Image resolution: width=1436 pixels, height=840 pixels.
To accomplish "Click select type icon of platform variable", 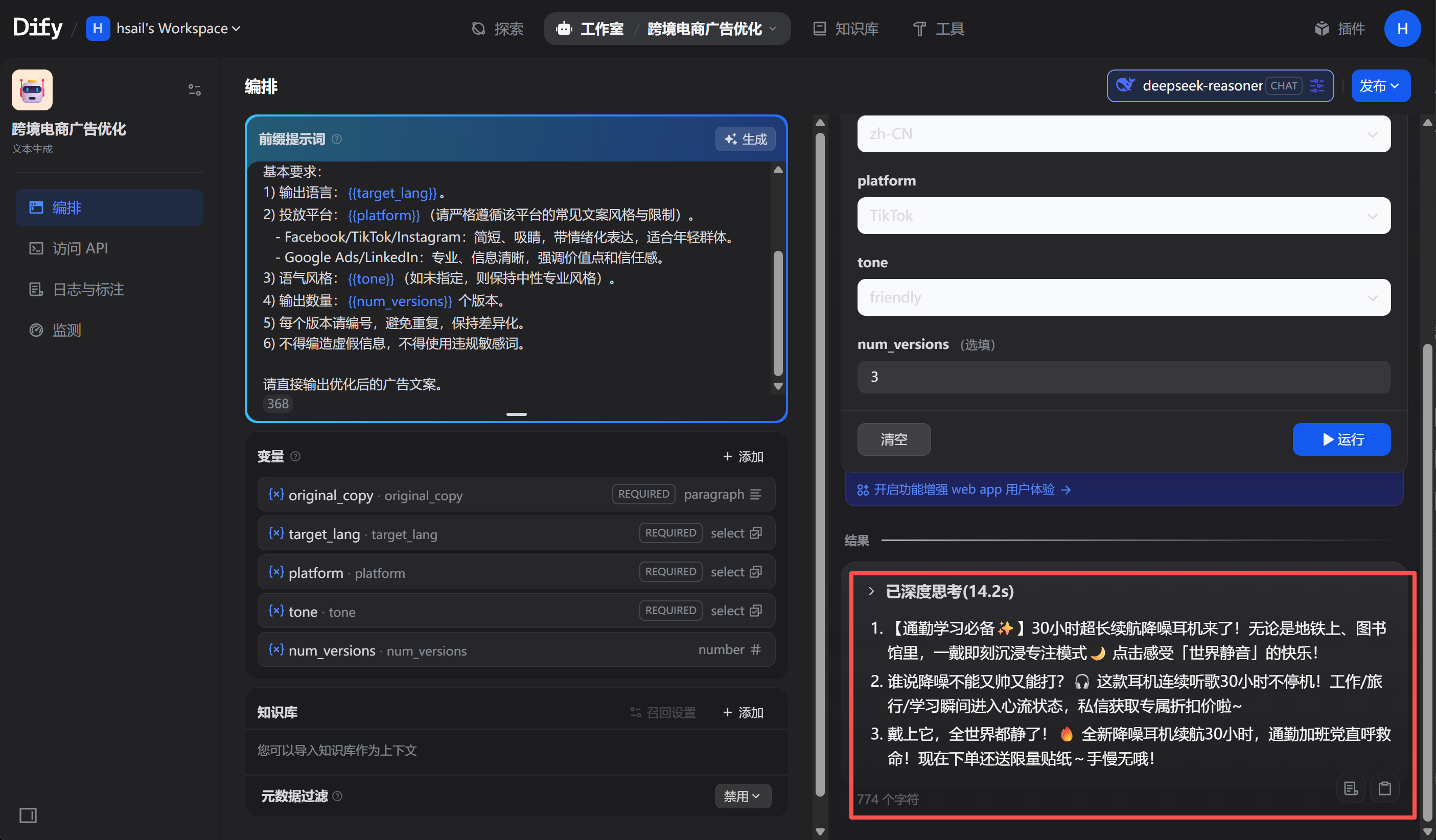I will coord(756,572).
